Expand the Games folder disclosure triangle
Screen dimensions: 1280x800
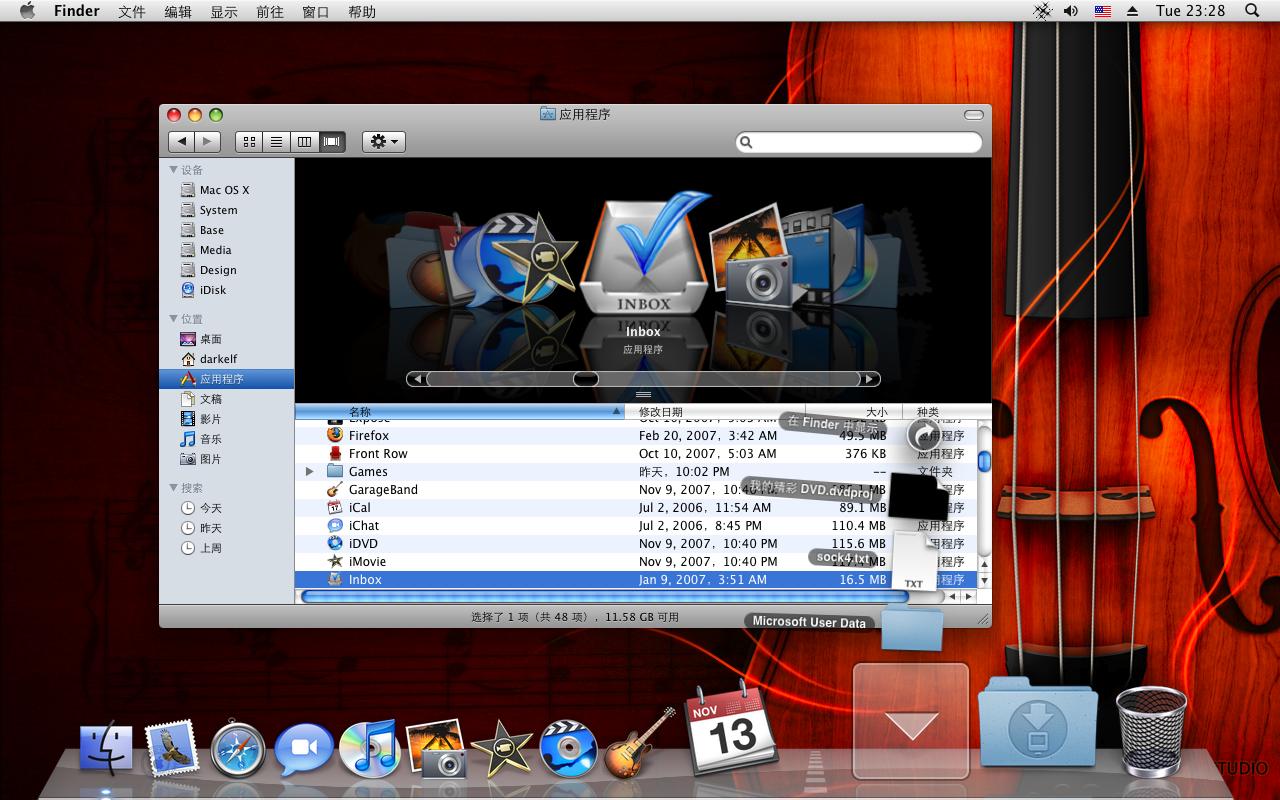pos(310,472)
